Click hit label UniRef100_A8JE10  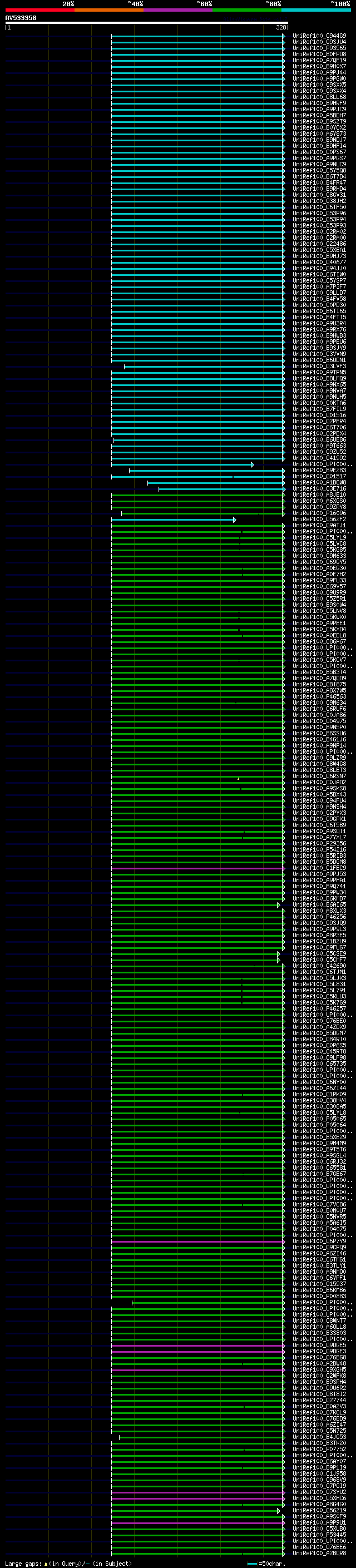pyautogui.click(x=319, y=495)
